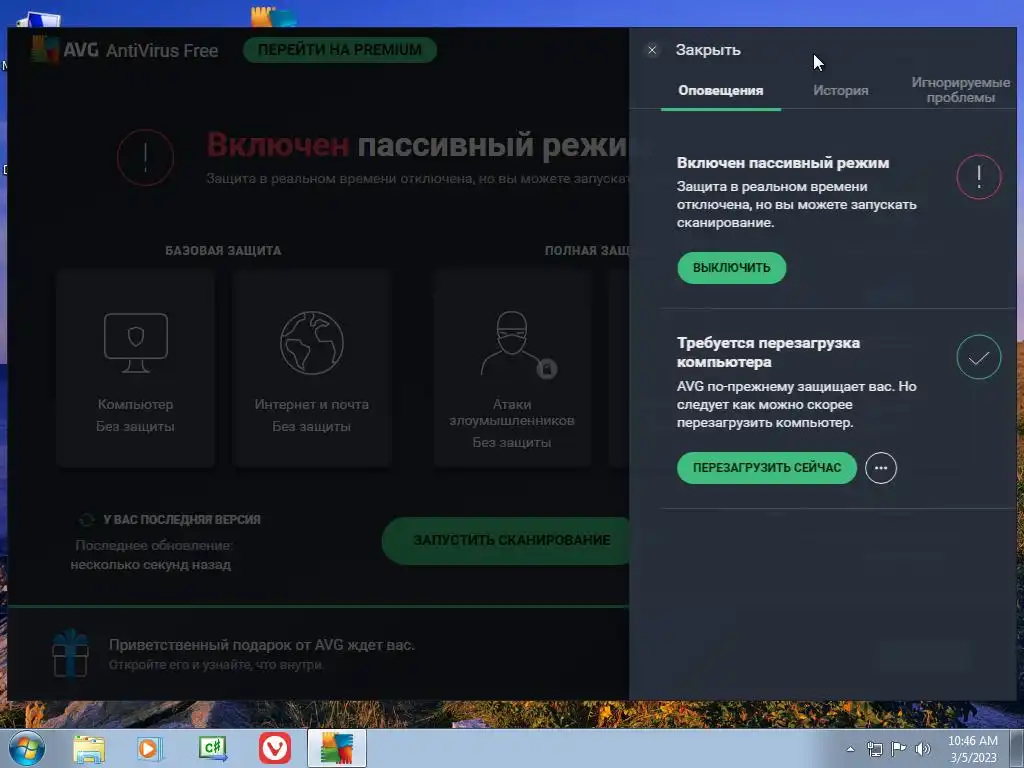Open the Игнорируемые проблемы tab
Viewport: 1024px width, 768px height.
961,90
